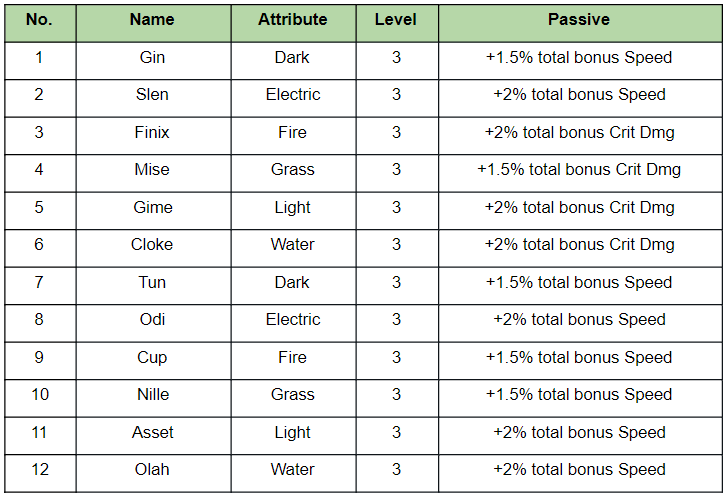This screenshot has width=727, height=500.
Task: Click the name cell 'Gin'
Action: point(152,58)
